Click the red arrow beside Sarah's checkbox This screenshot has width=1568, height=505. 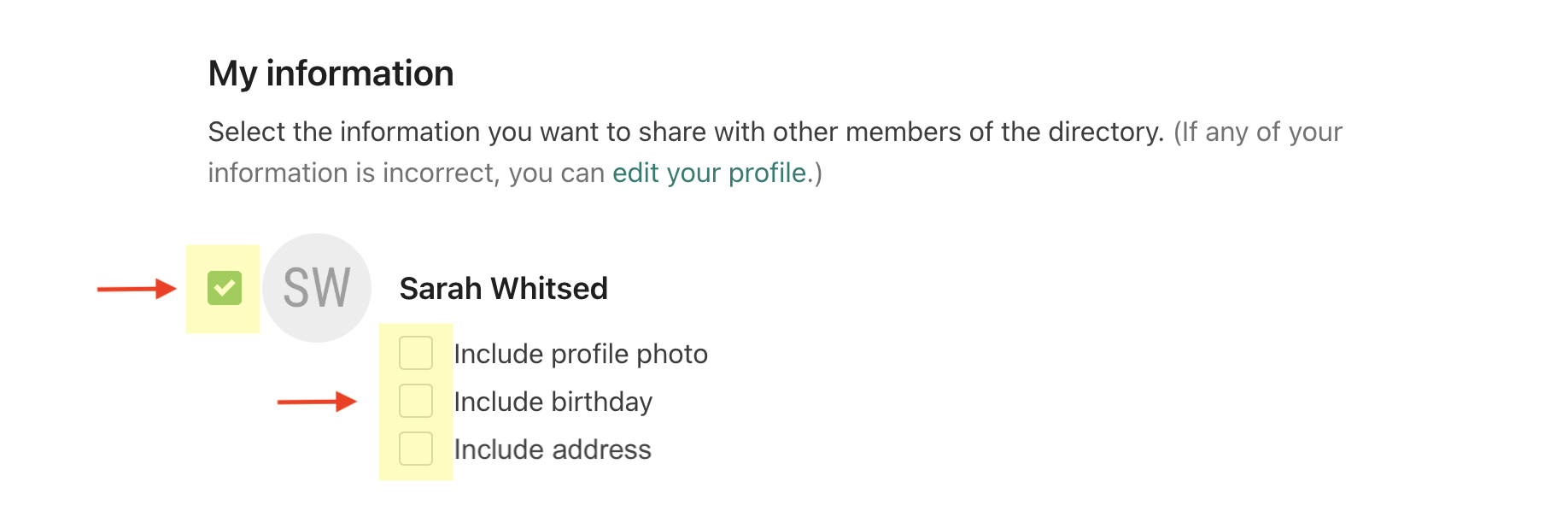click(x=136, y=289)
